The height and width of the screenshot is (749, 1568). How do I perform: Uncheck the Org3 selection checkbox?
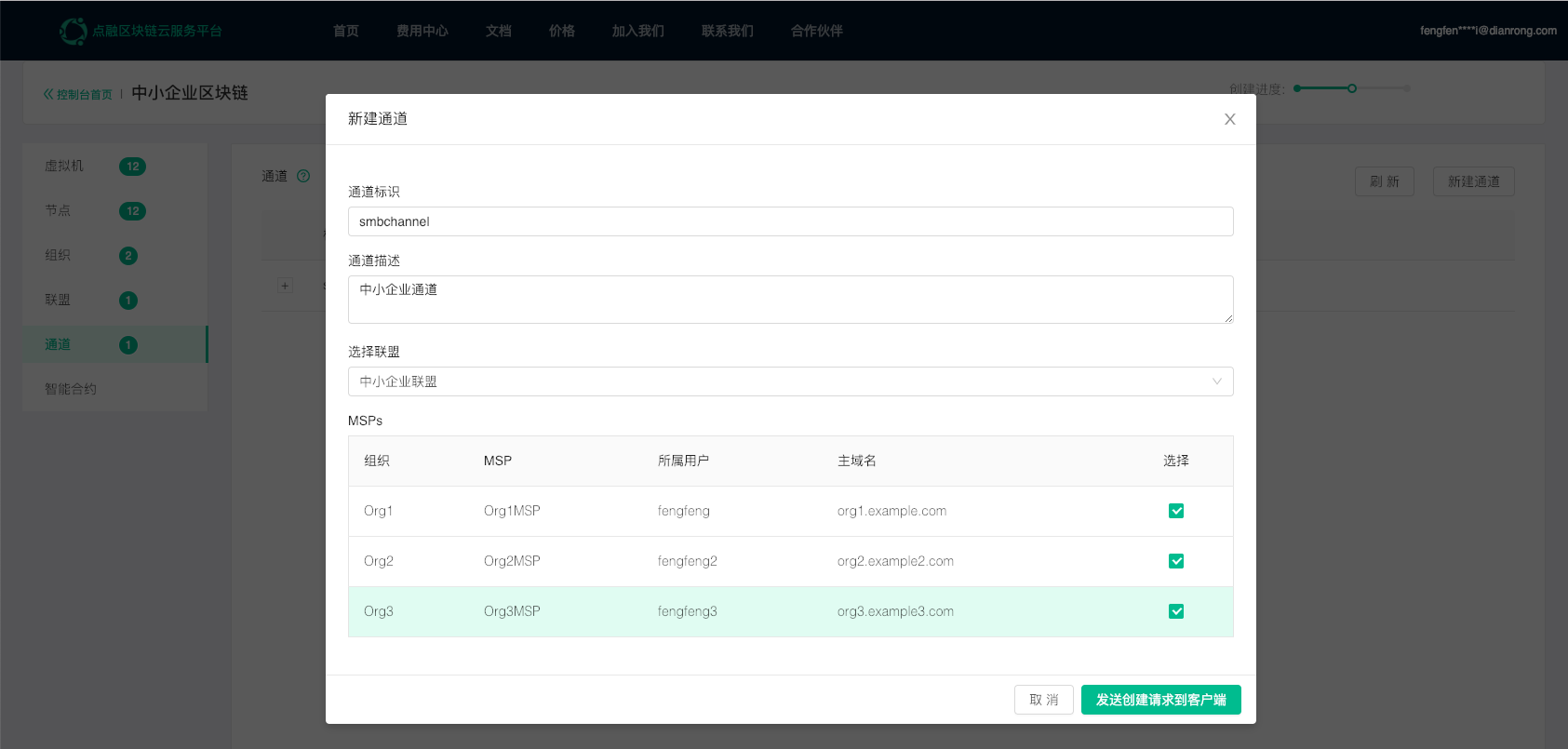1176,611
